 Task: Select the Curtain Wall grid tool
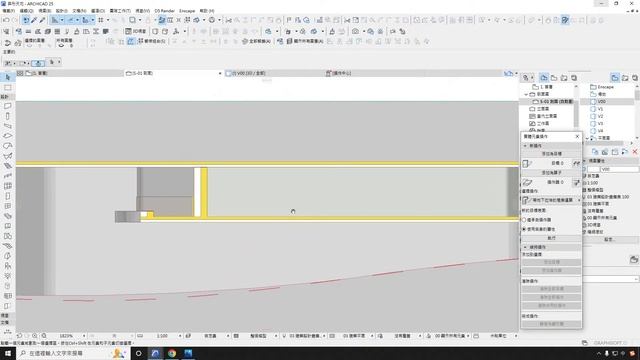tap(8, 186)
